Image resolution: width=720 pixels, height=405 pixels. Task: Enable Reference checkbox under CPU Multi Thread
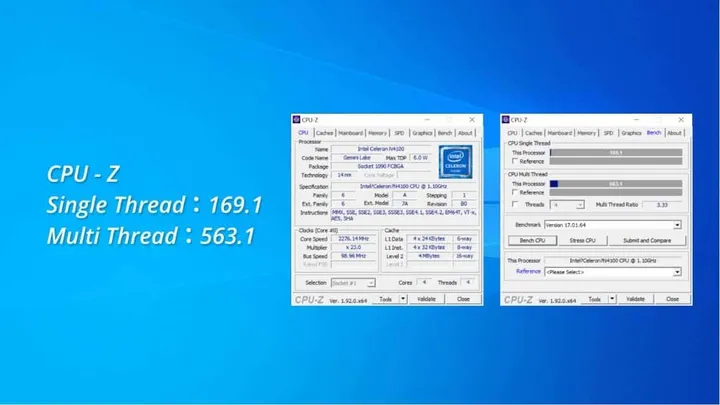[515, 192]
